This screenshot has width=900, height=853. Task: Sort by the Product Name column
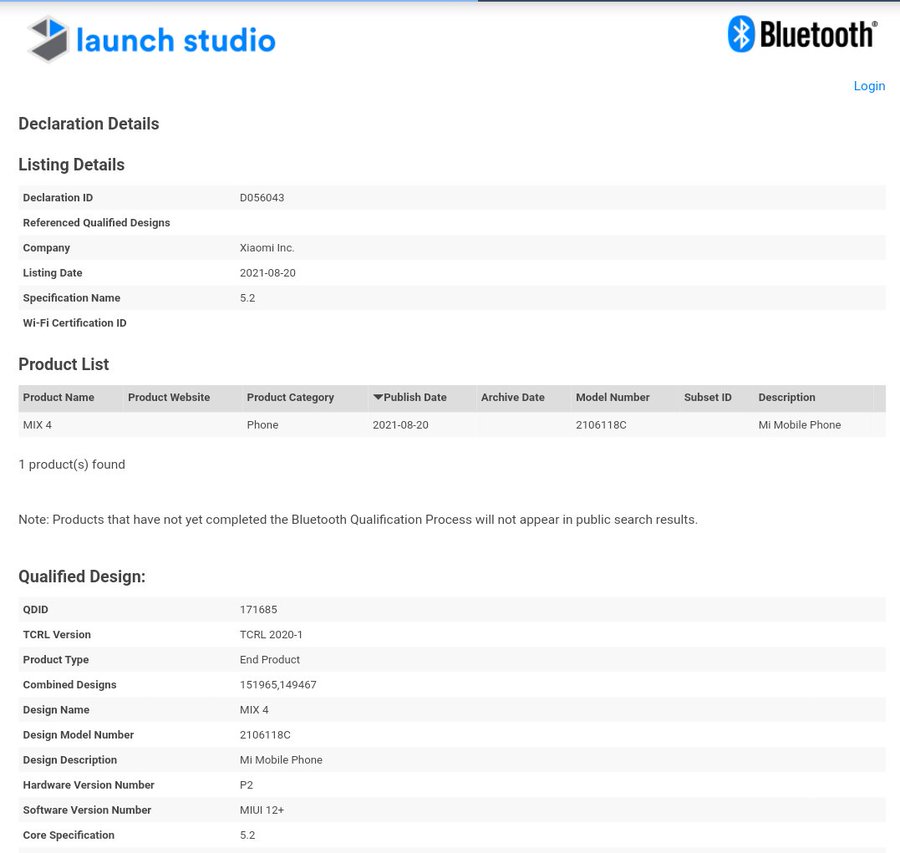tap(58, 397)
